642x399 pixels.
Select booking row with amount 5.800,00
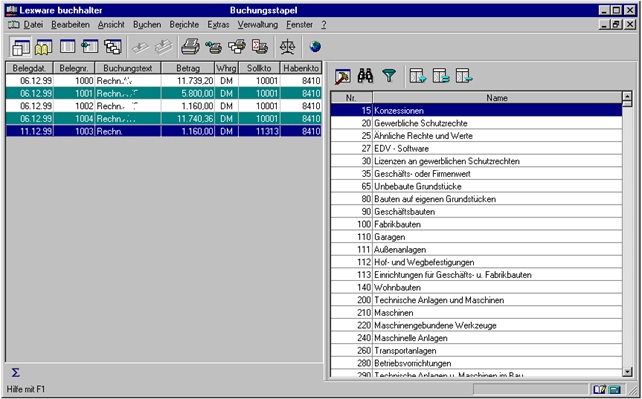pyautogui.click(x=164, y=94)
